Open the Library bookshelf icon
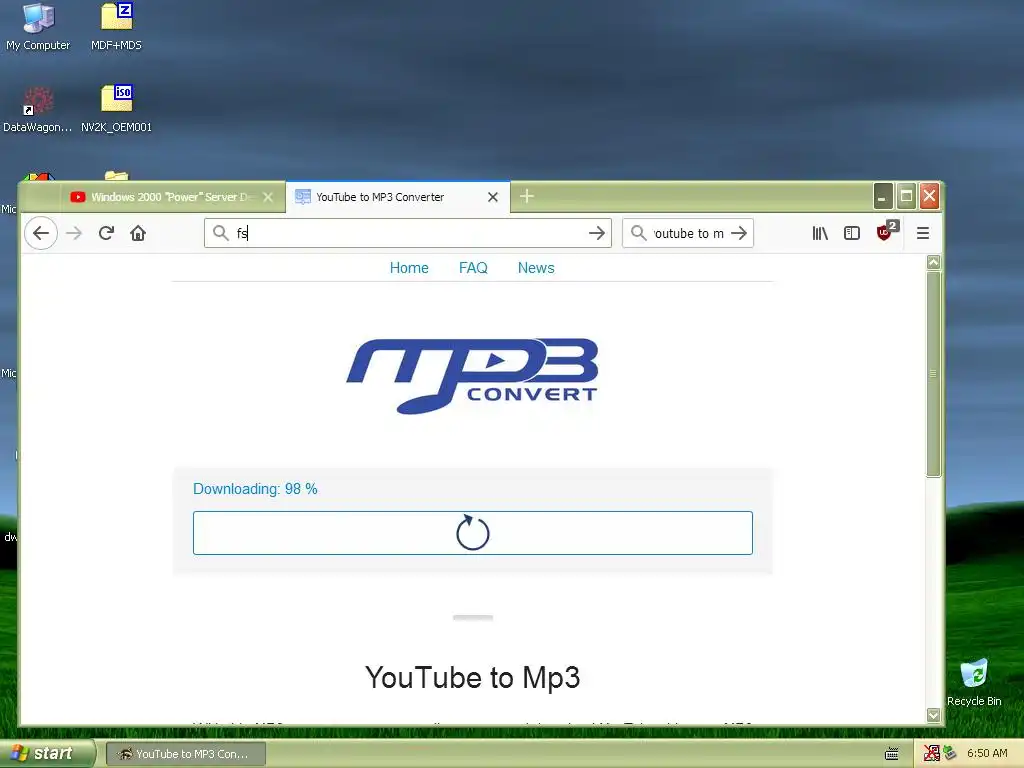 [820, 233]
